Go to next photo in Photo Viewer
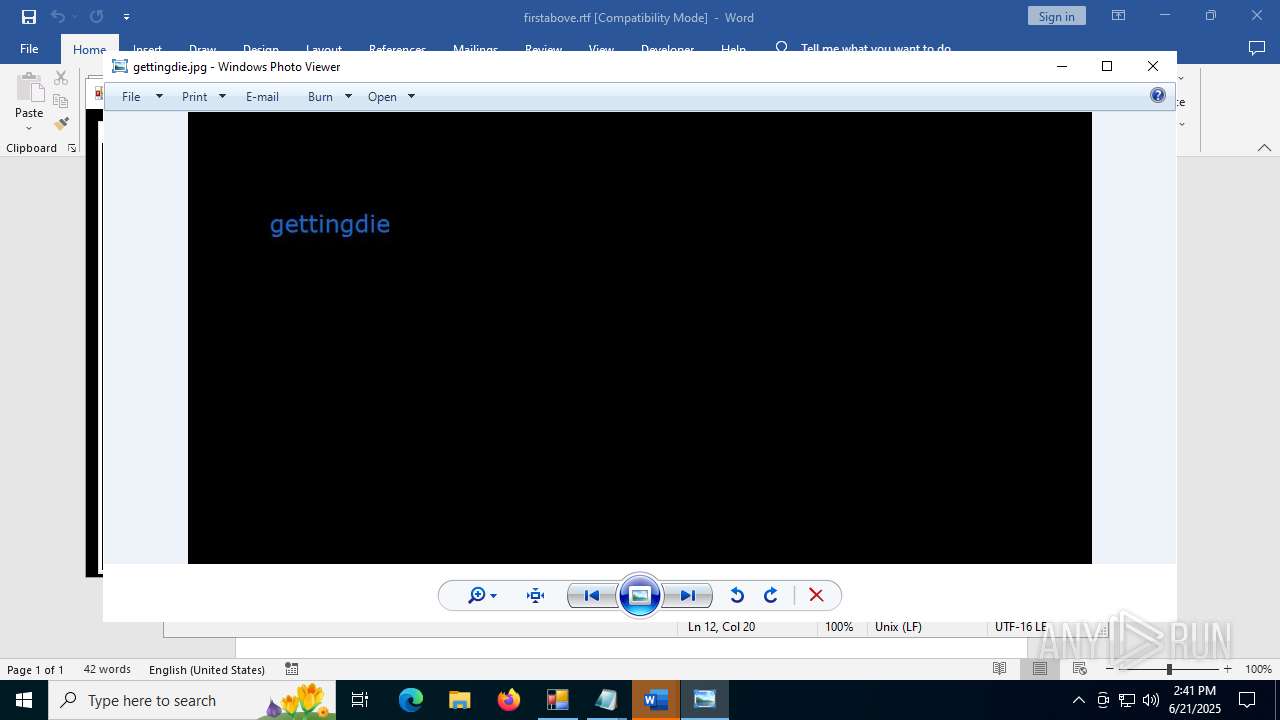 688,596
